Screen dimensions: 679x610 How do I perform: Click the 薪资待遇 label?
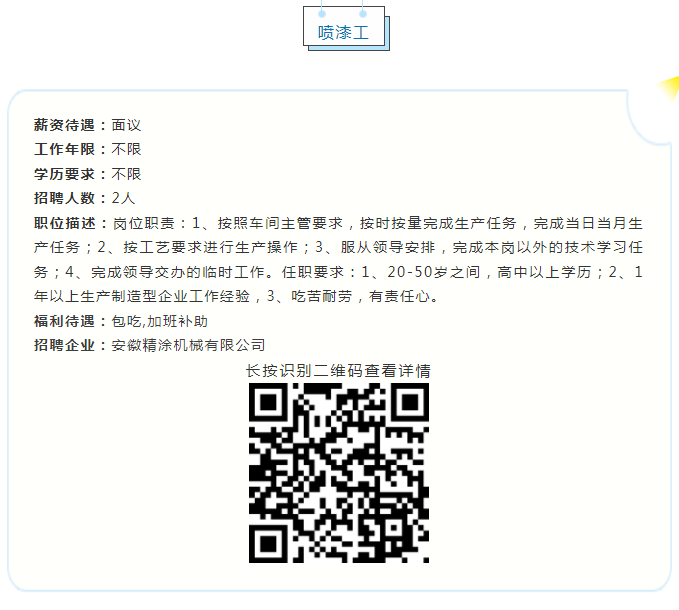[64, 125]
